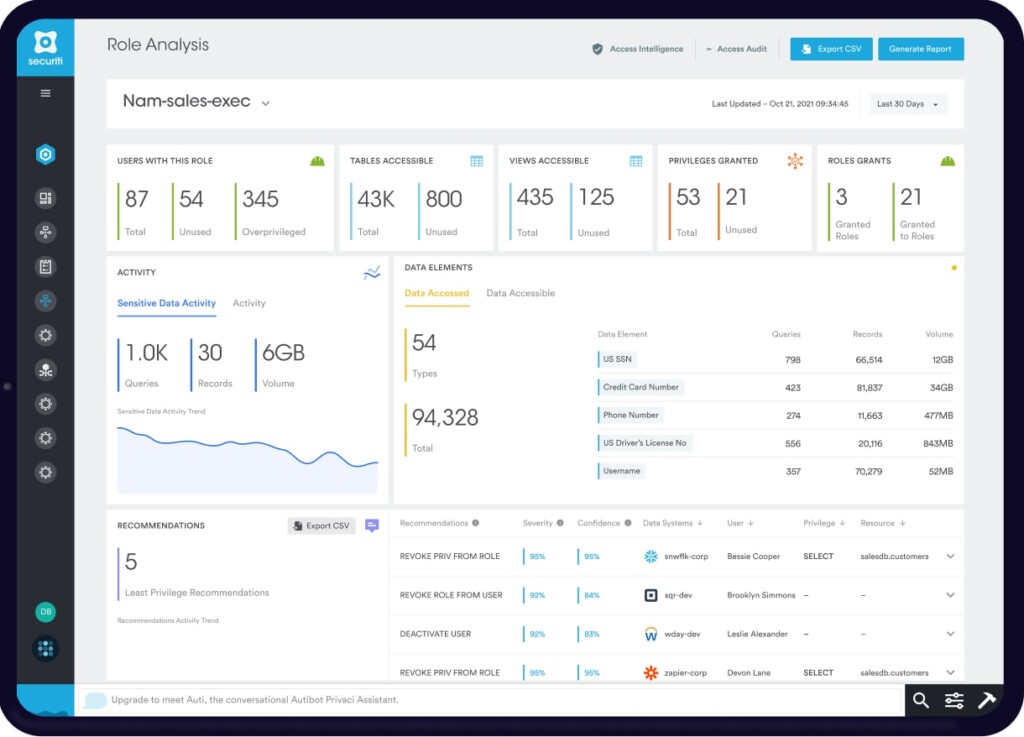1024x737 pixels.
Task: Click the sqr-dev data system
Action: (x=668, y=595)
